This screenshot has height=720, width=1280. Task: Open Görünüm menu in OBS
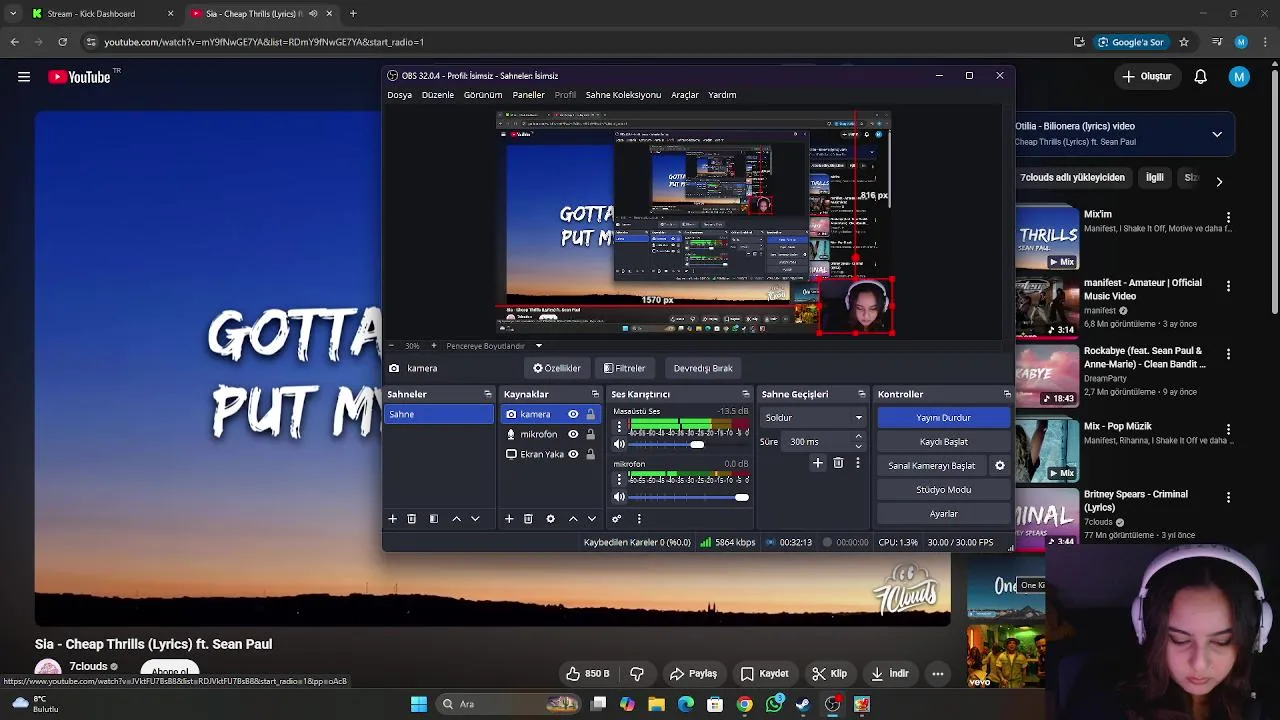[x=483, y=95]
